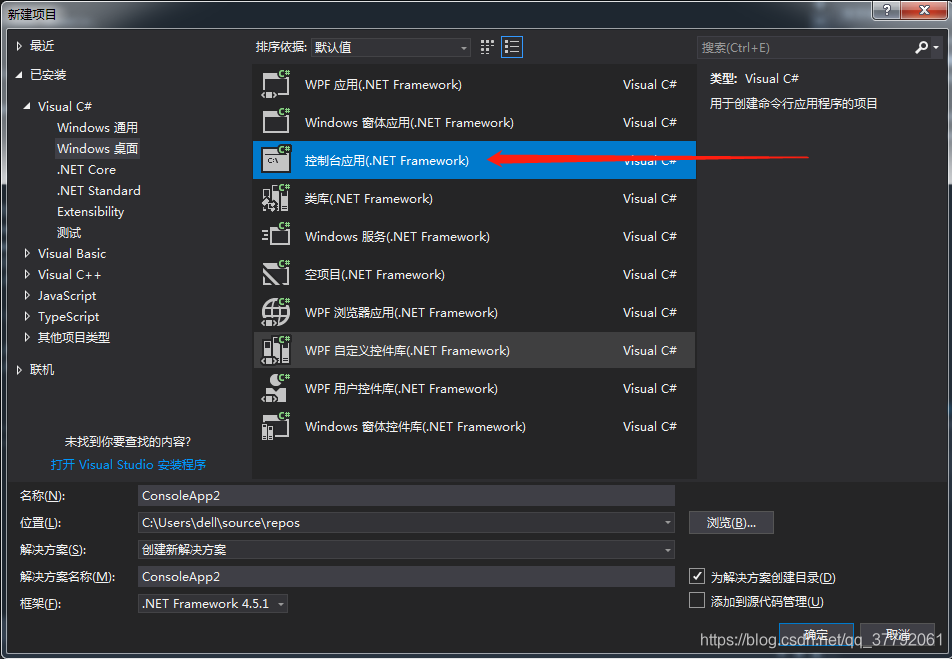Viewport: 952px width, 659px height.
Task: Switch to medium icons list view
Action: pos(512,47)
